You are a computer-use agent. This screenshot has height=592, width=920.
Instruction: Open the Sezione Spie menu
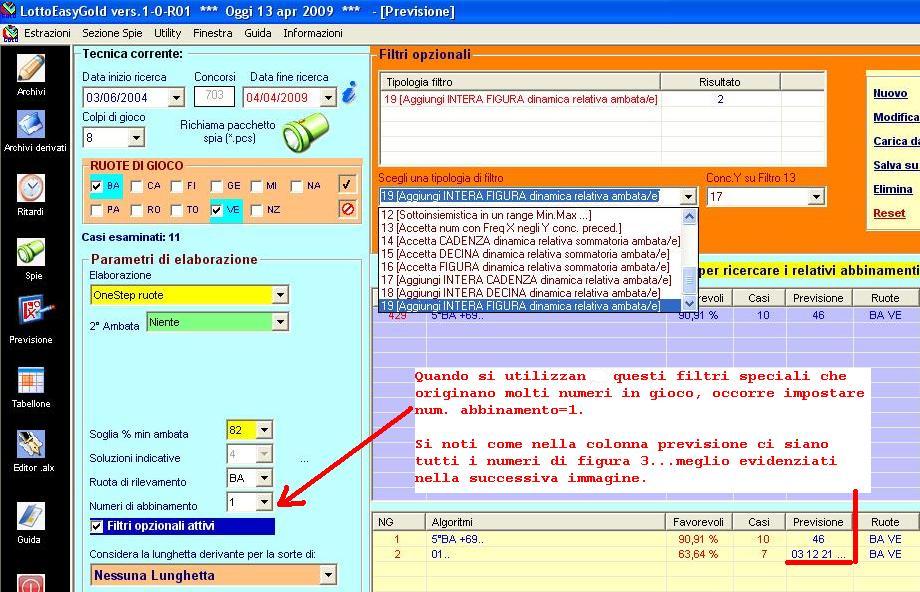[x=112, y=33]
